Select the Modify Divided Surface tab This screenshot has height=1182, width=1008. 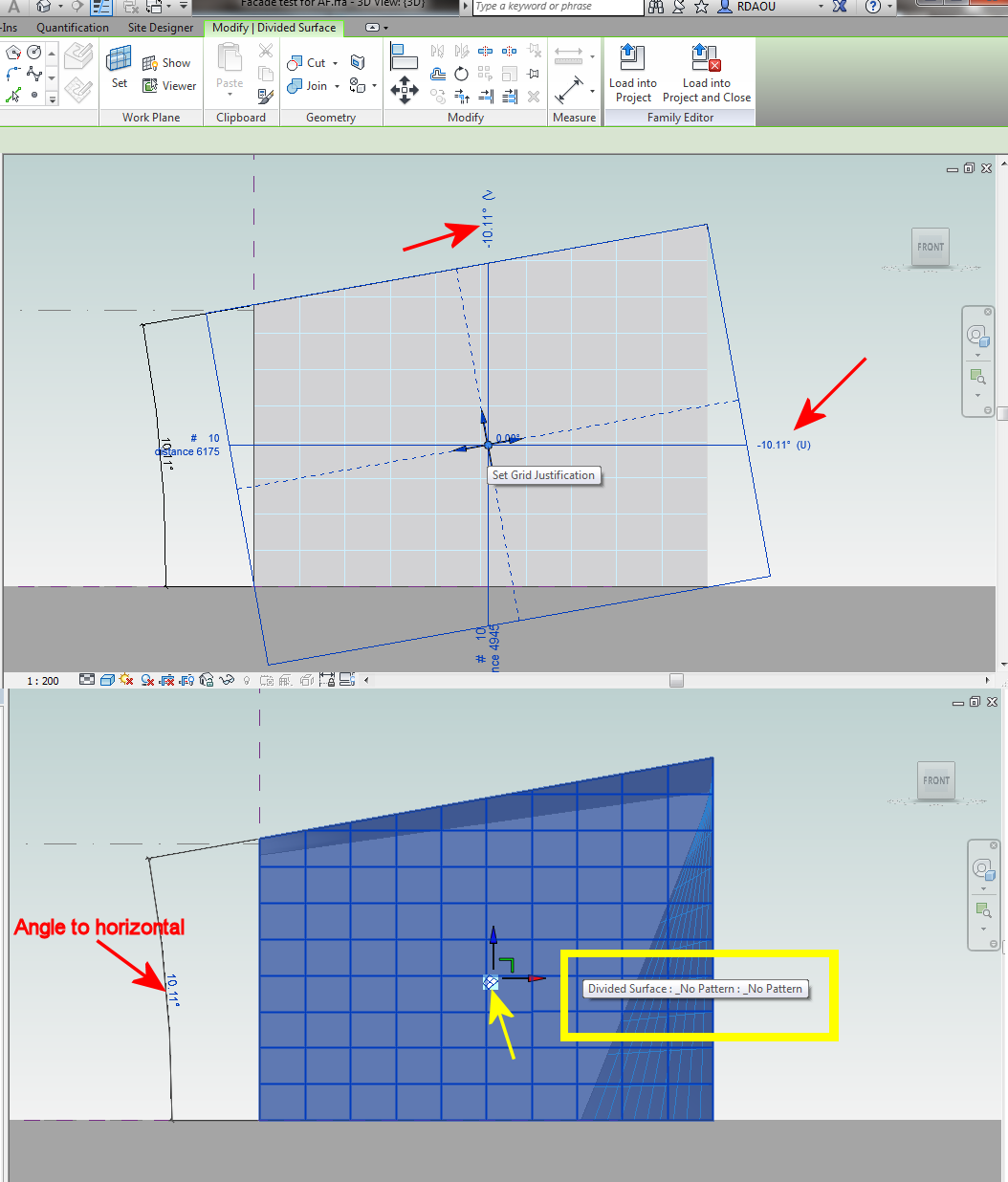(274, 28)
